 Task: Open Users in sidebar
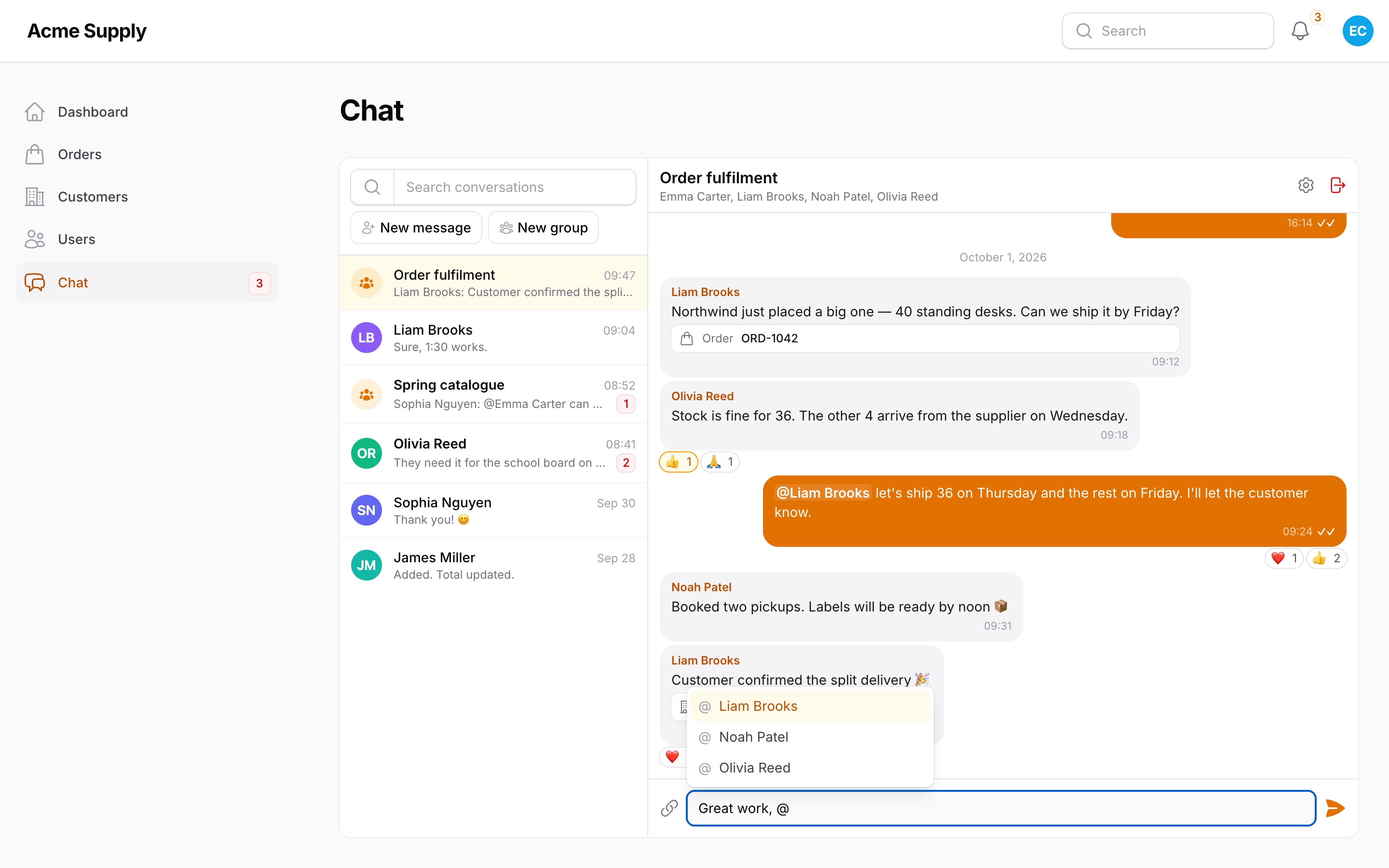pos(147,239)
